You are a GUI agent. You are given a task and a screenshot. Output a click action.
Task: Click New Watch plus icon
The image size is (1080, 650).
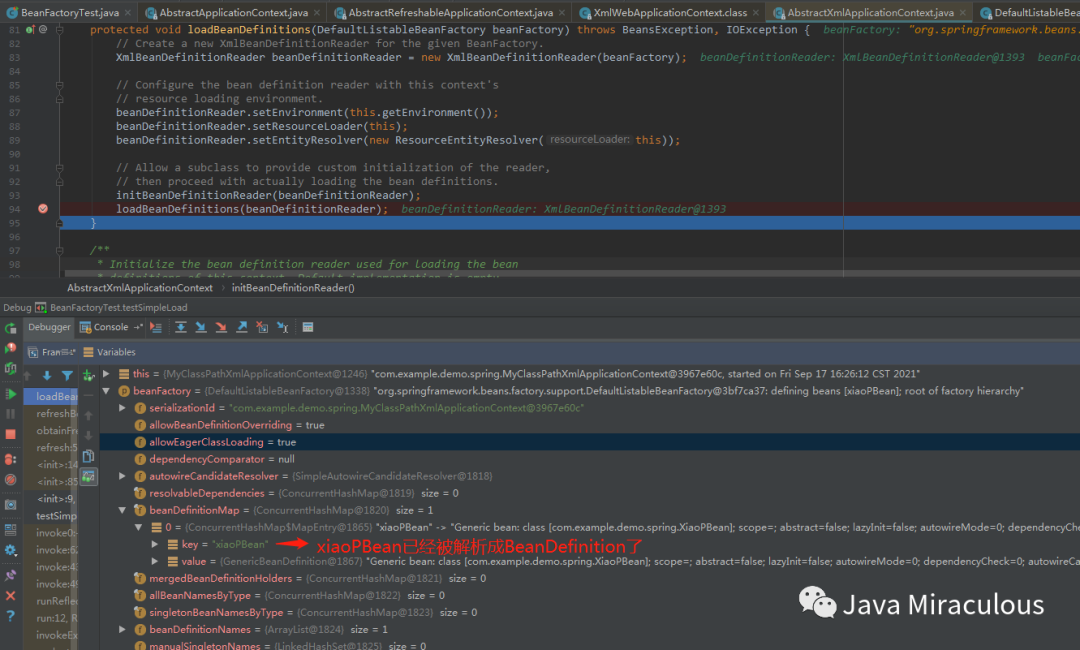tap(88, 375)
